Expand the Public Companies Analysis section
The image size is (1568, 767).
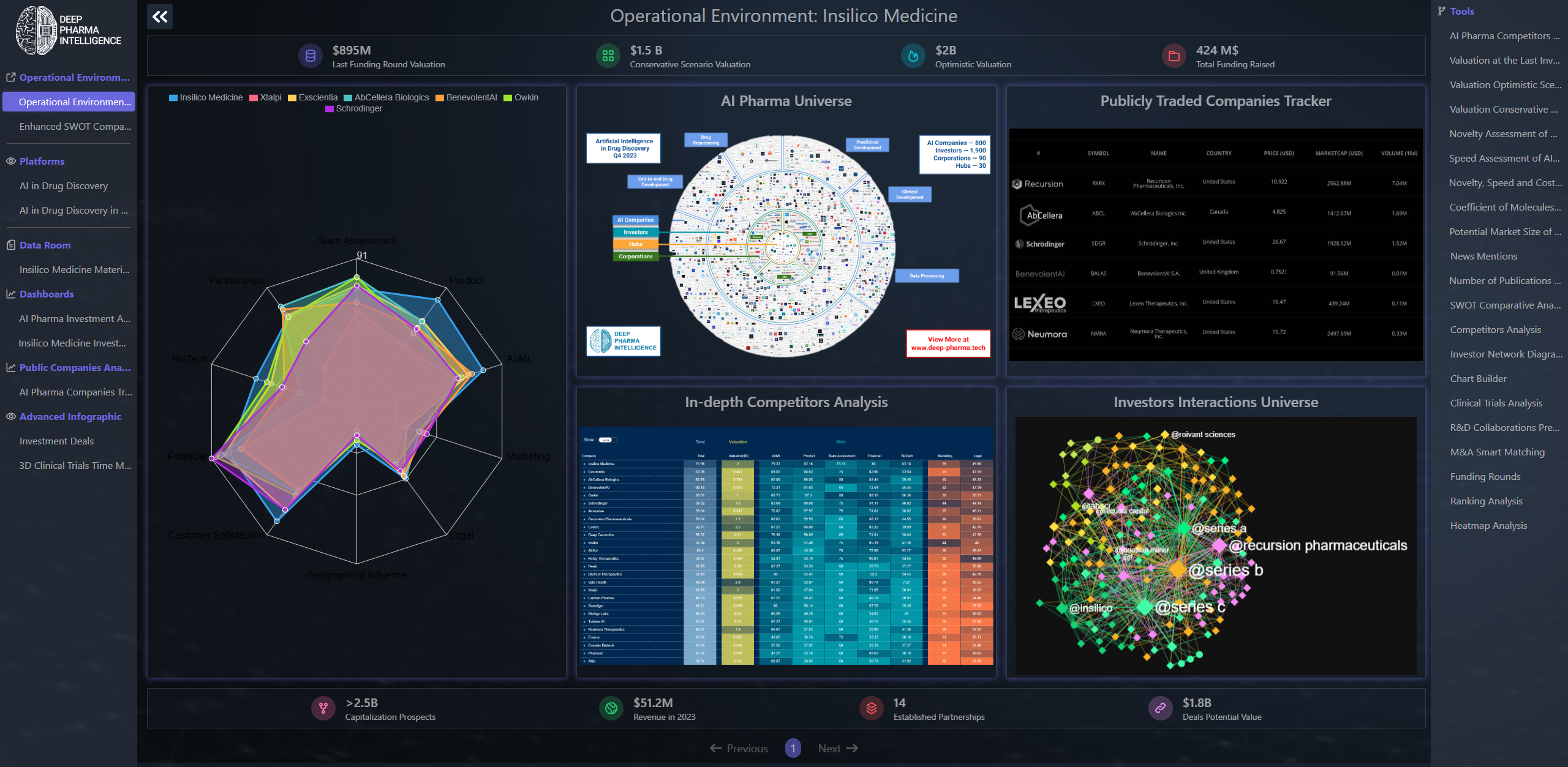pos(74,367)
